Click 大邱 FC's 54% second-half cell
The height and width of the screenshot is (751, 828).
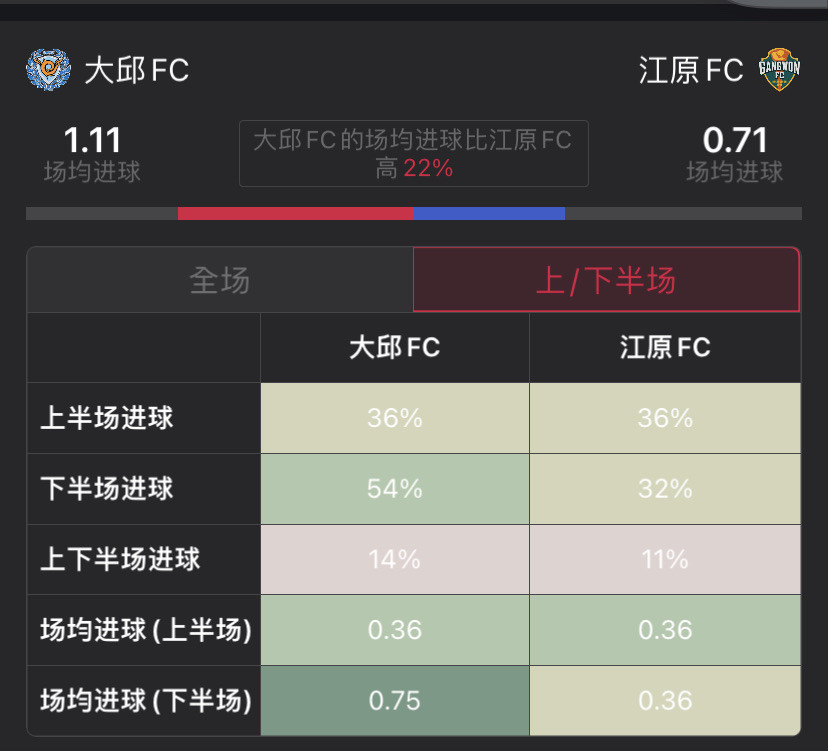coord(394,489)
